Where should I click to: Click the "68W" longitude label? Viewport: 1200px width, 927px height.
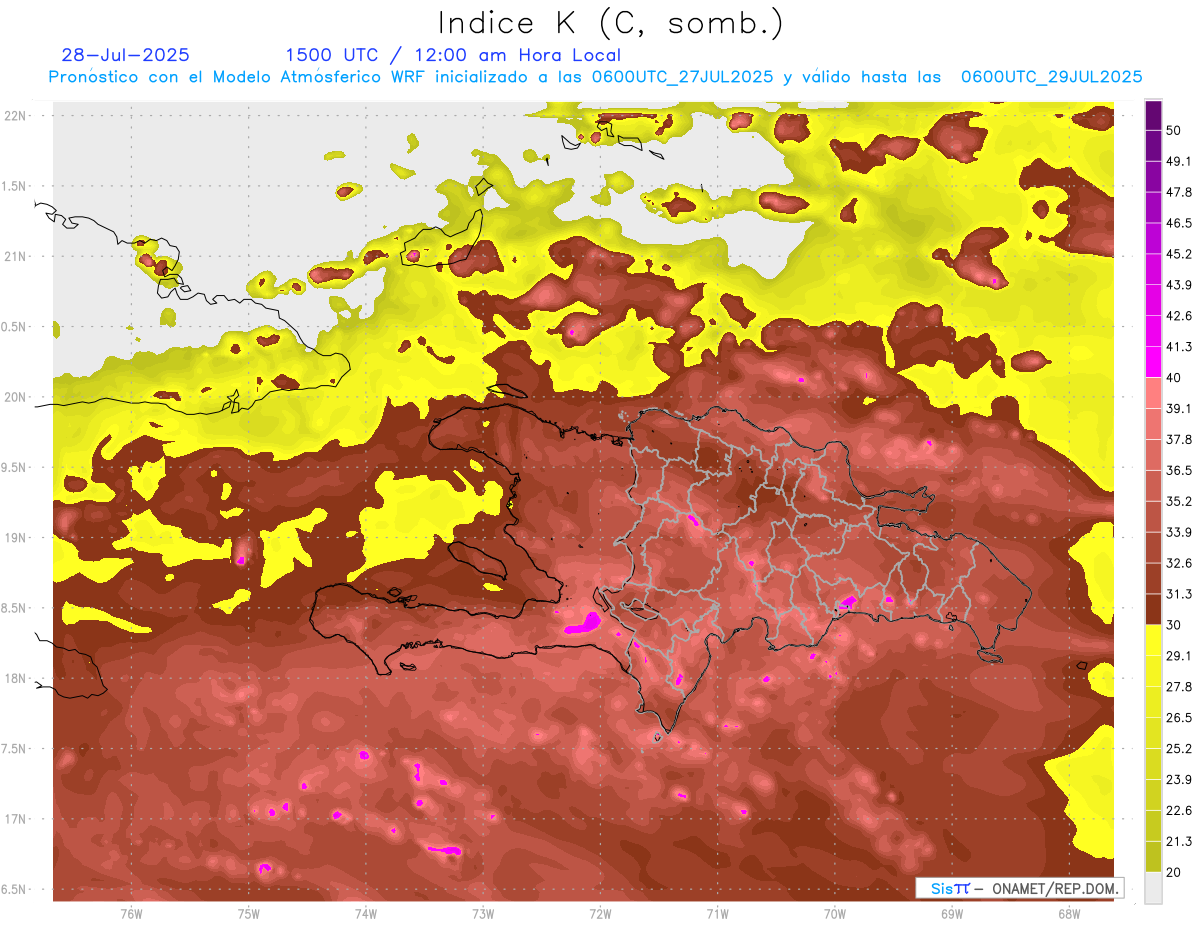(x=1069, y=914)
